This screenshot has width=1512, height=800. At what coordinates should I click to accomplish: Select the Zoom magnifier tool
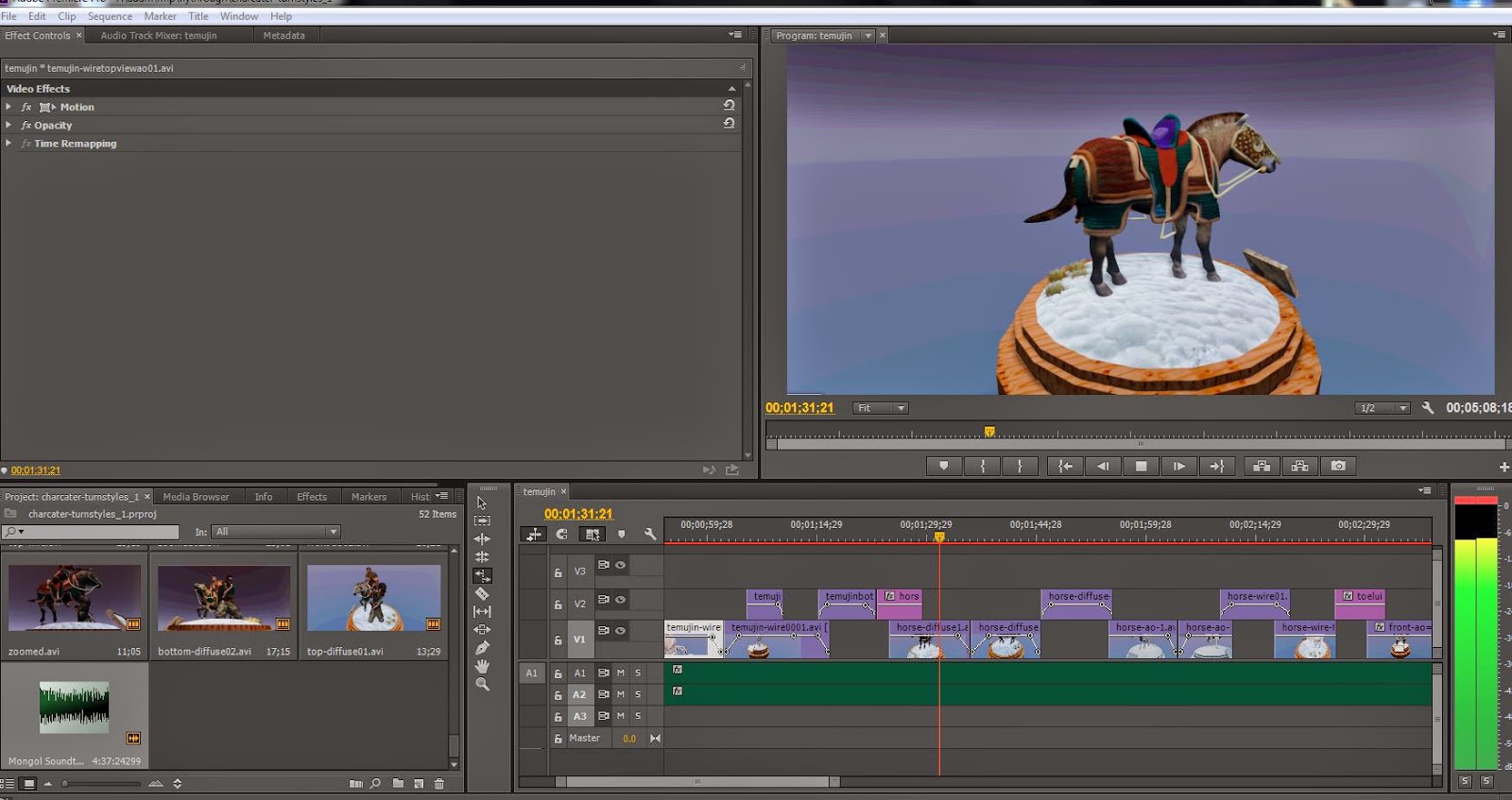tap(482, 684)
